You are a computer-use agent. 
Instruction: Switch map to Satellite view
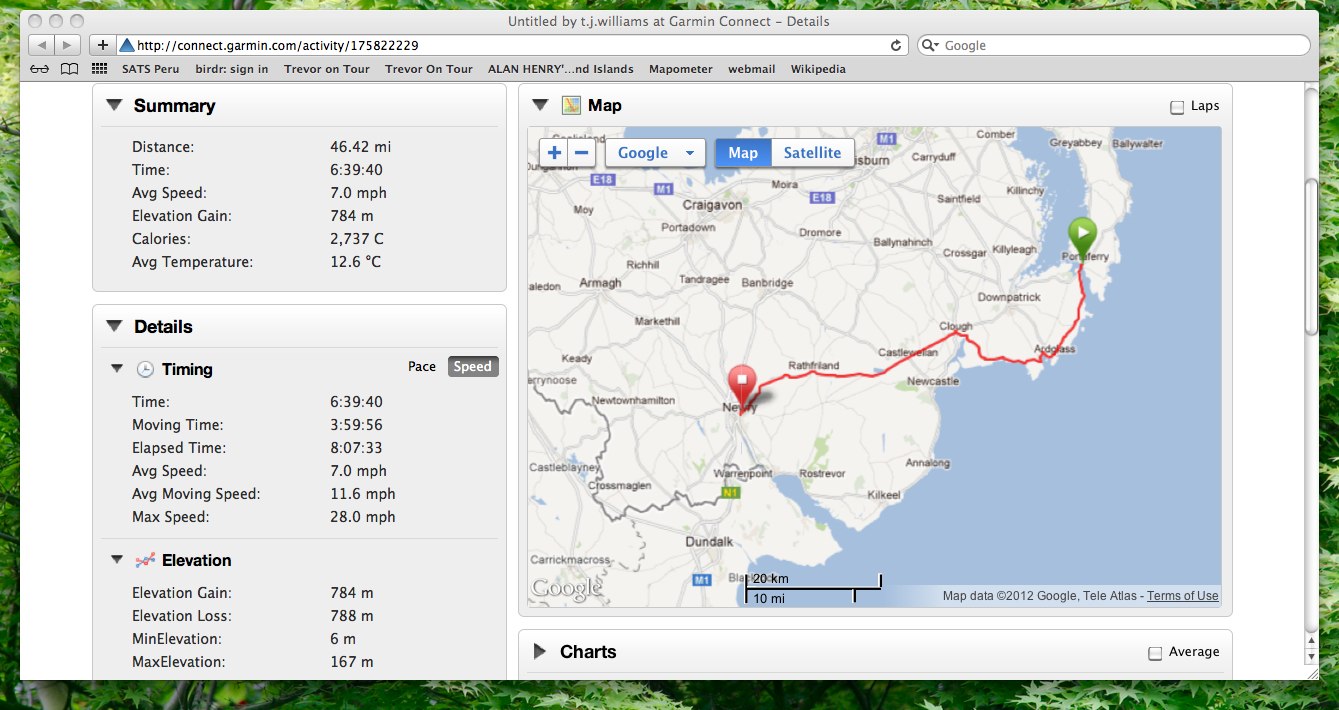coord(811,153)
